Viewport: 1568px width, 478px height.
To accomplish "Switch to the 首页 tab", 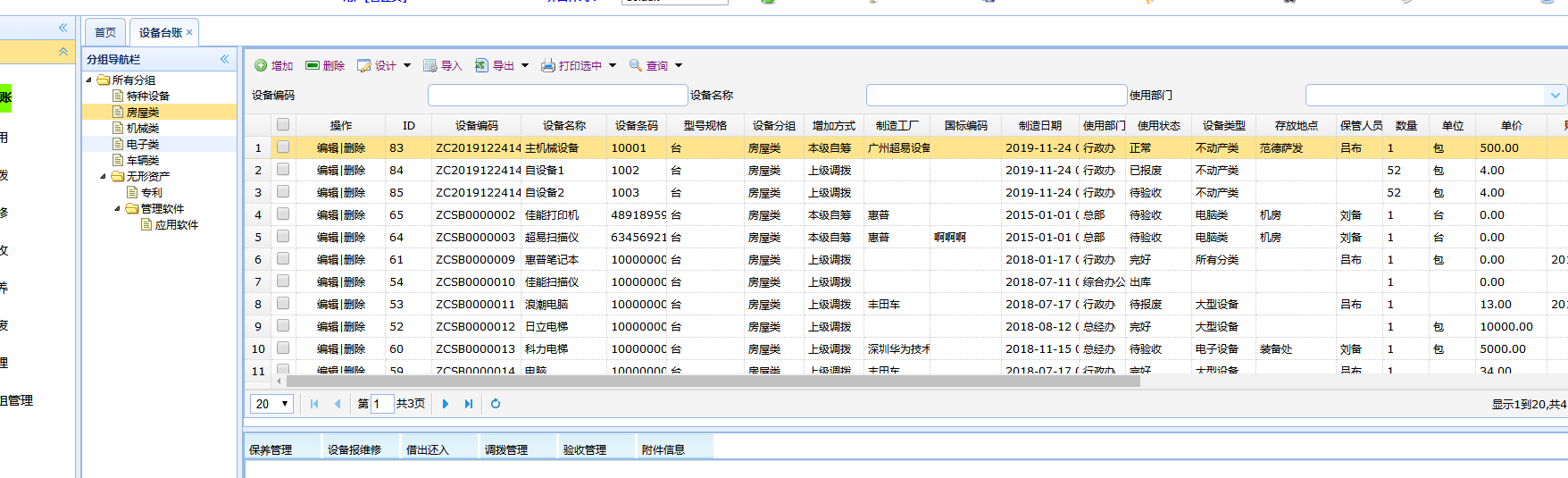I will (x=105, y=33).
